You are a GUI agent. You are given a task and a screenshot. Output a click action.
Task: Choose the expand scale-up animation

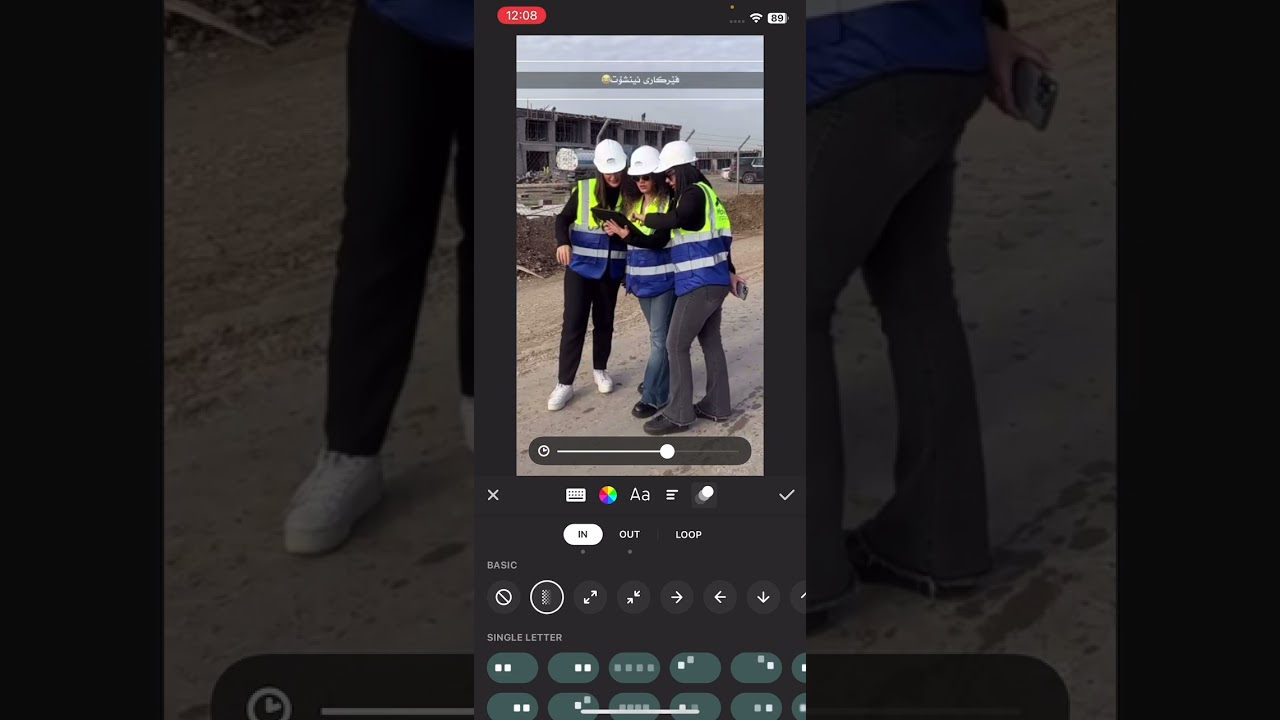(x=590, y=597)
